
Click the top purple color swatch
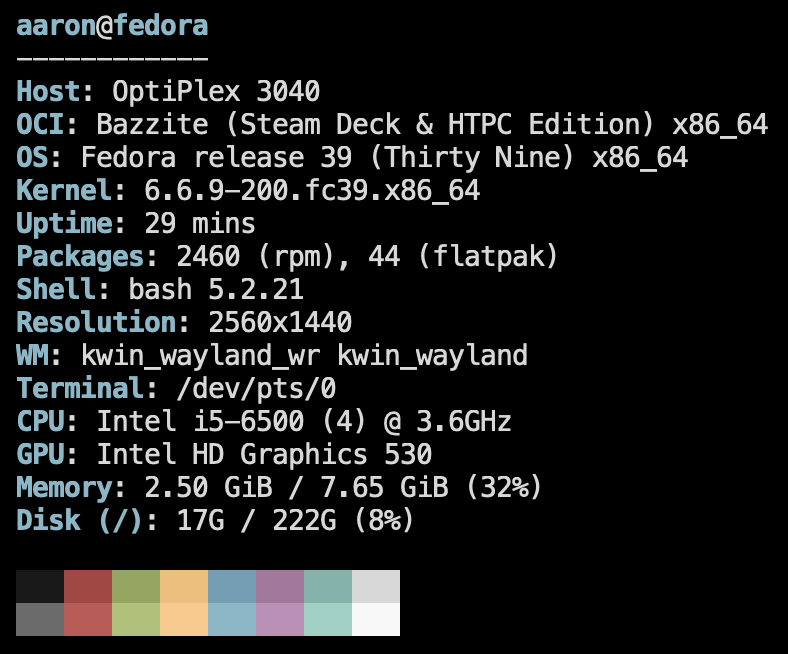[280, 586]
